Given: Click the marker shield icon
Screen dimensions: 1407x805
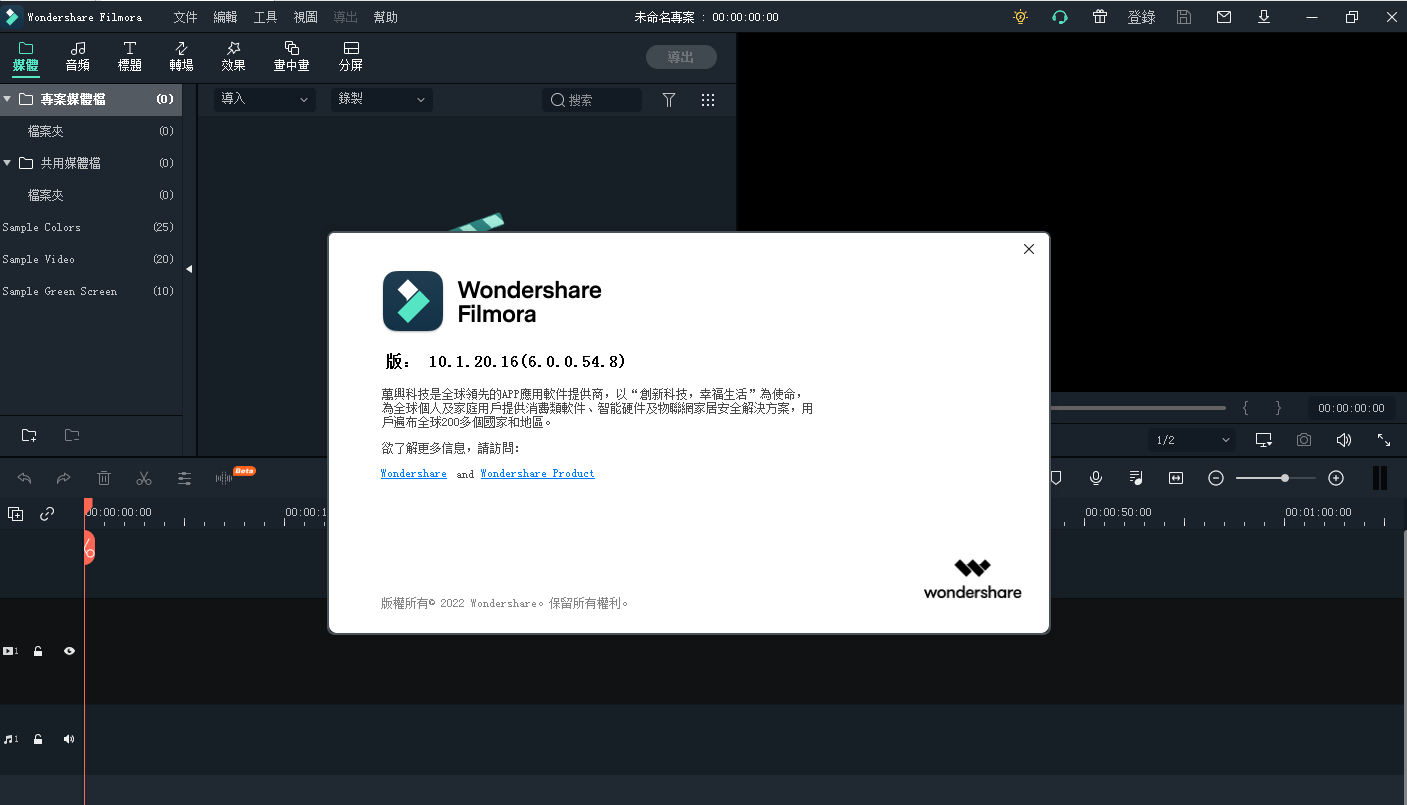Looking at the screenshot, I should click(1056, 478).
